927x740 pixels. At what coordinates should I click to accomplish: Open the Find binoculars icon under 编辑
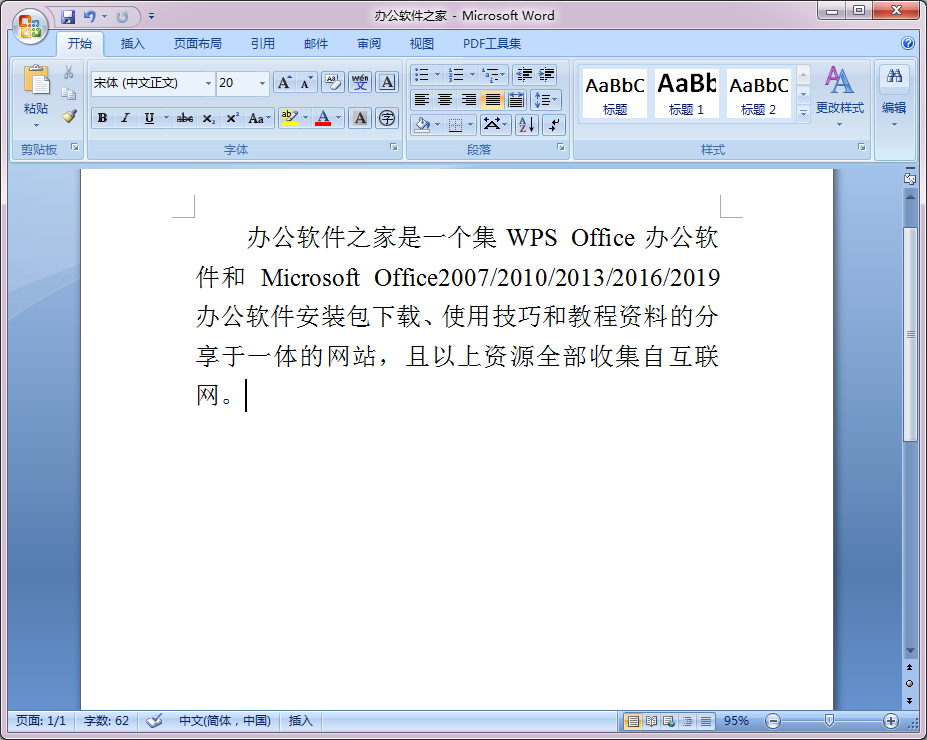(894, 76)
